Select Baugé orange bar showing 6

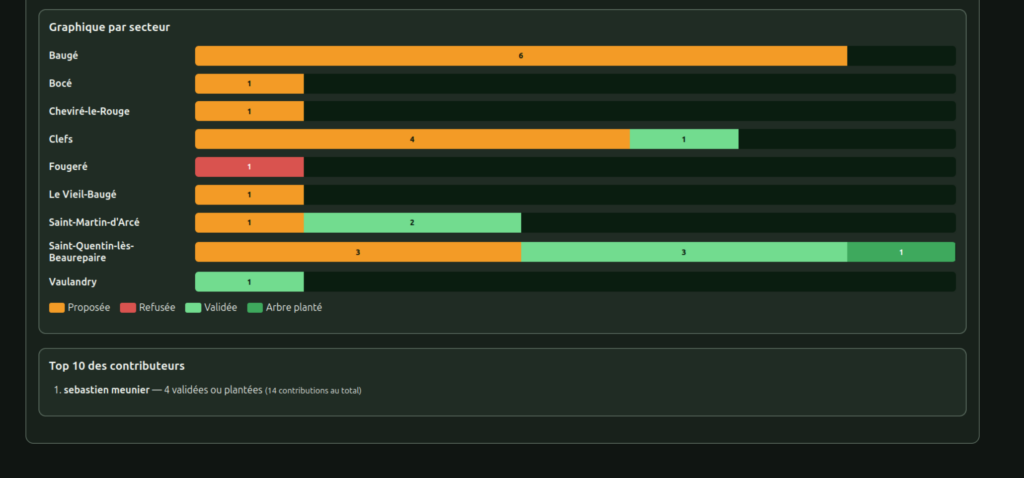coord(521,56)
